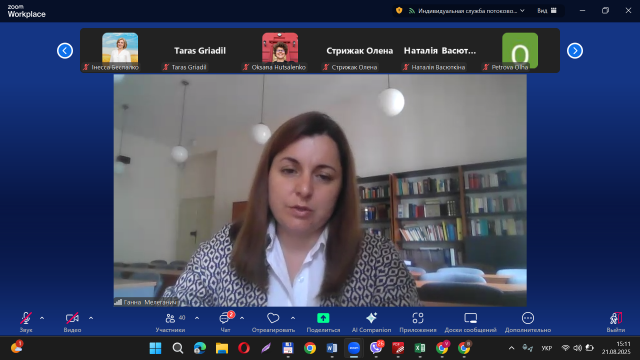Show previous participants with left arrow
The height and width of the screenshot is (360, 640).
(65, 51)
